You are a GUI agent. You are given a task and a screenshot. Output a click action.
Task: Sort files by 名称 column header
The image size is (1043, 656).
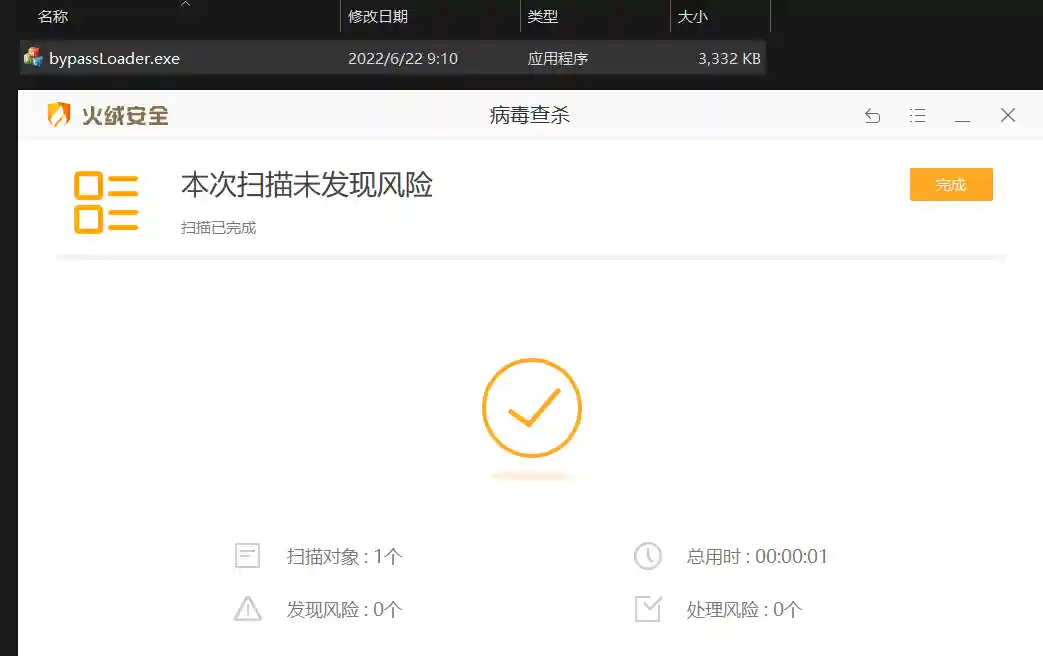[53, 16]
